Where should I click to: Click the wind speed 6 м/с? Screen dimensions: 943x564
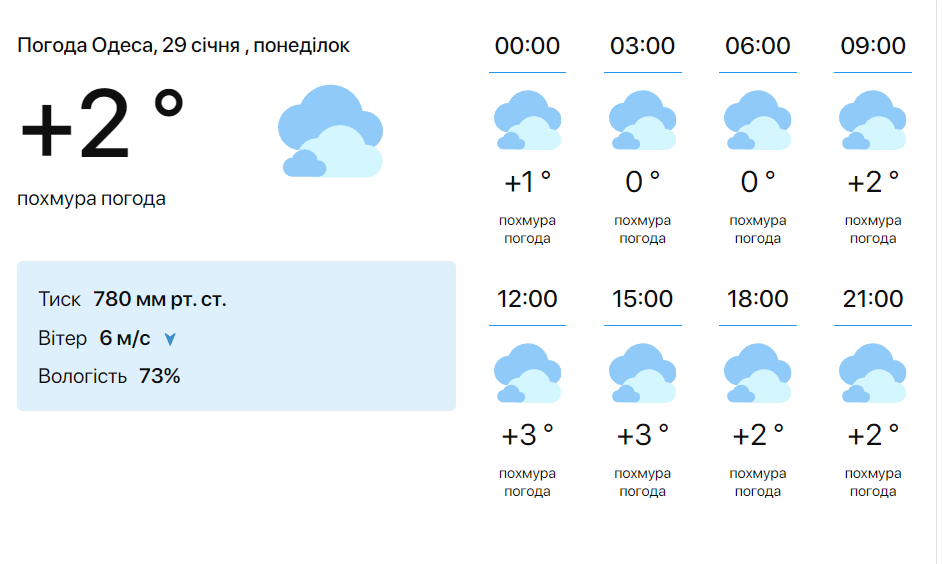(125, 339)
